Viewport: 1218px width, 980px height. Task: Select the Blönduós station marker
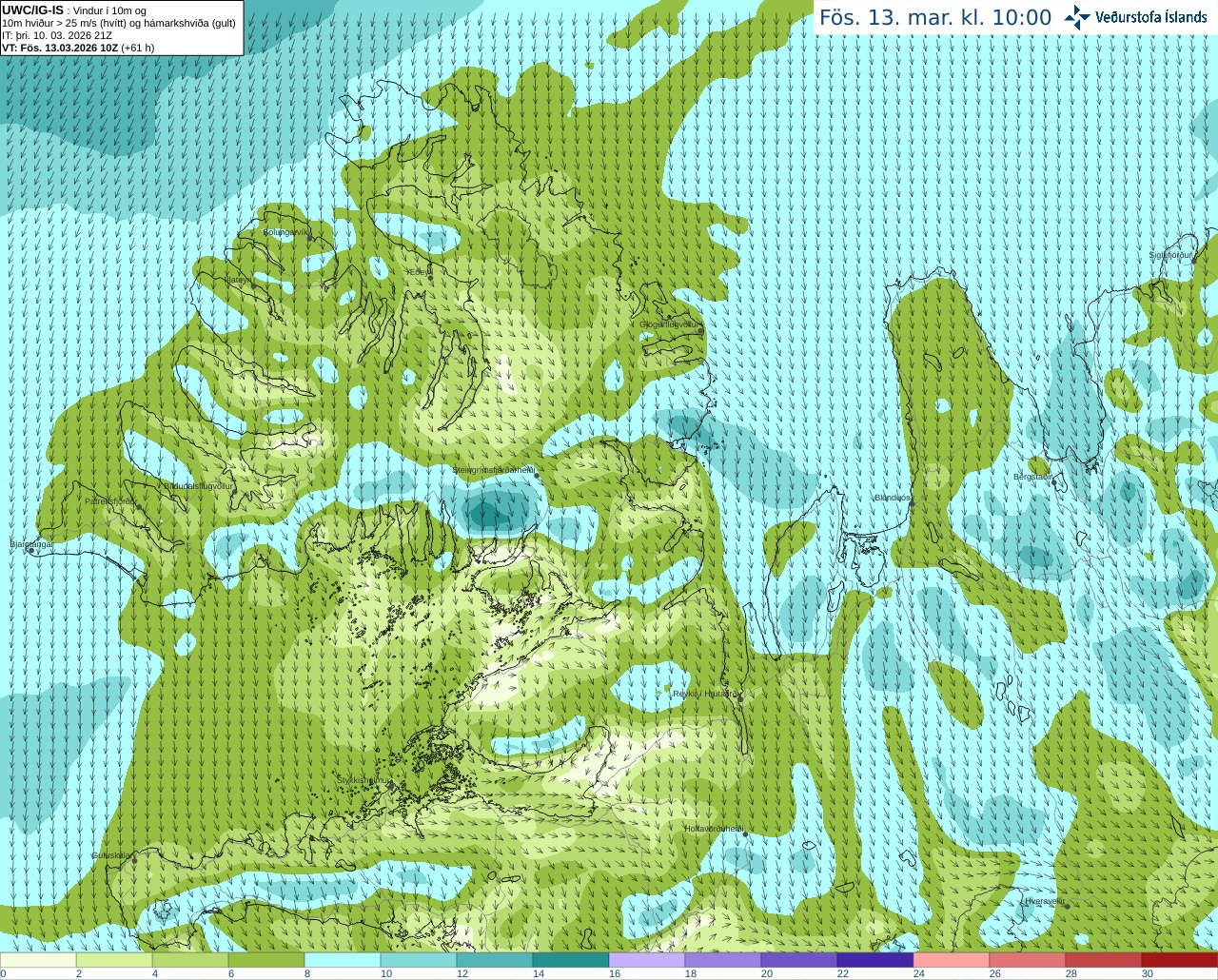[x=912, y=503]
